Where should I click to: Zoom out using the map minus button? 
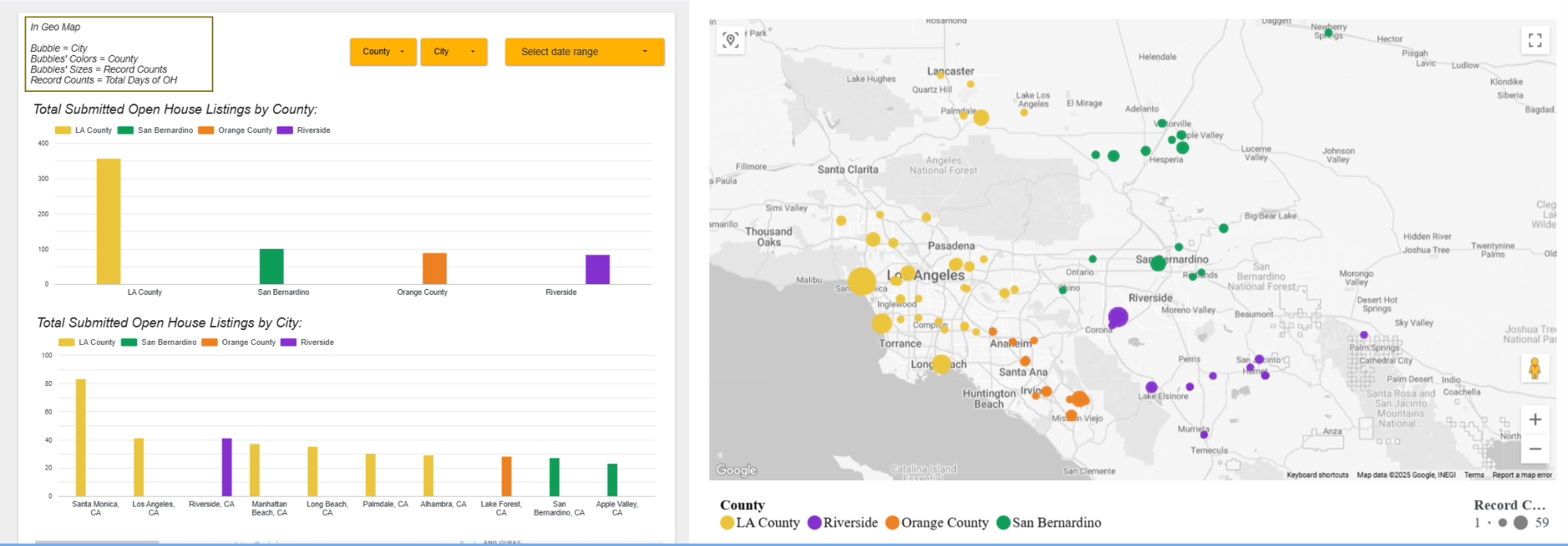1534,449
